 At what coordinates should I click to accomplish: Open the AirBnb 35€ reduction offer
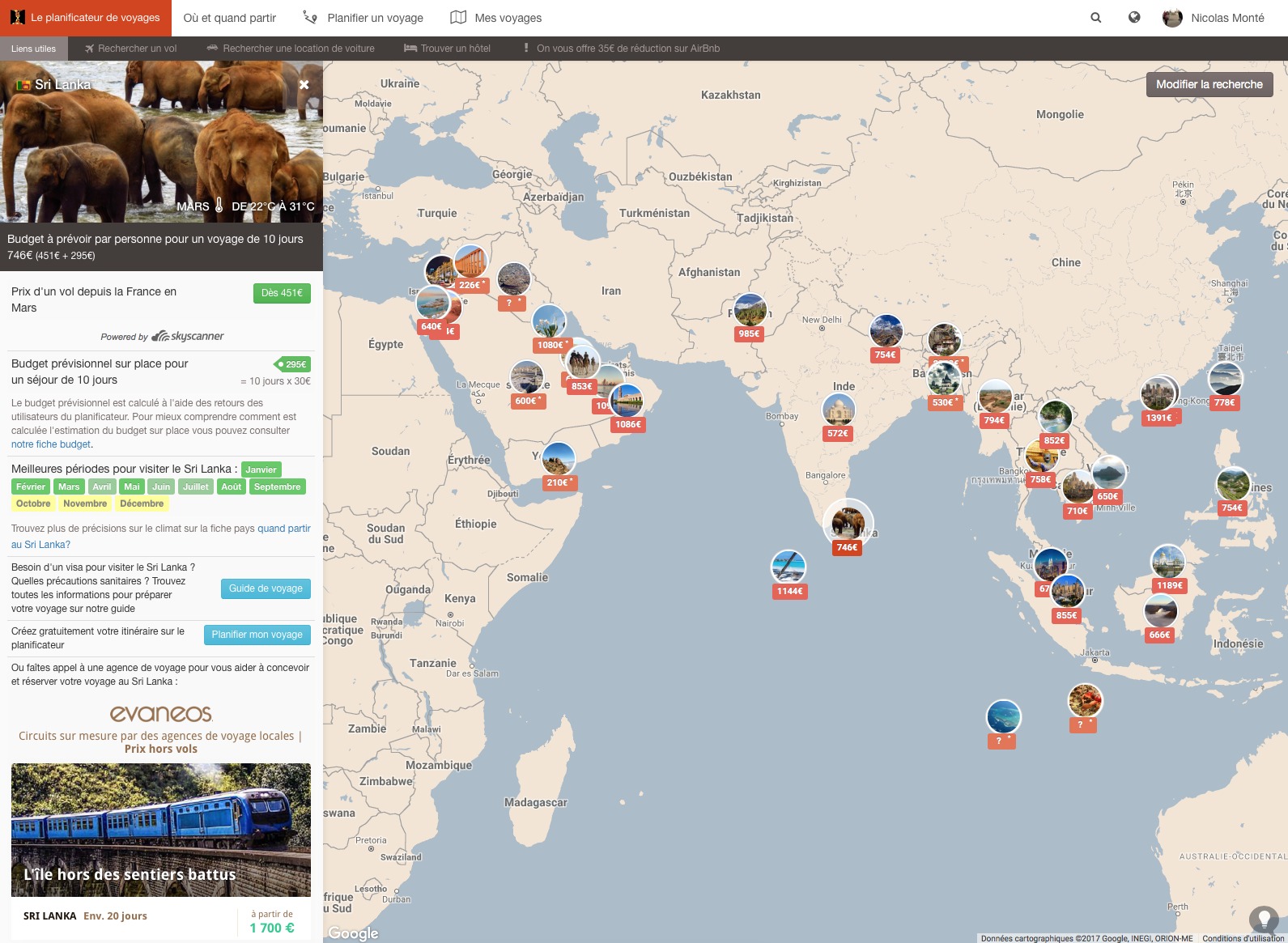(622, 49)
